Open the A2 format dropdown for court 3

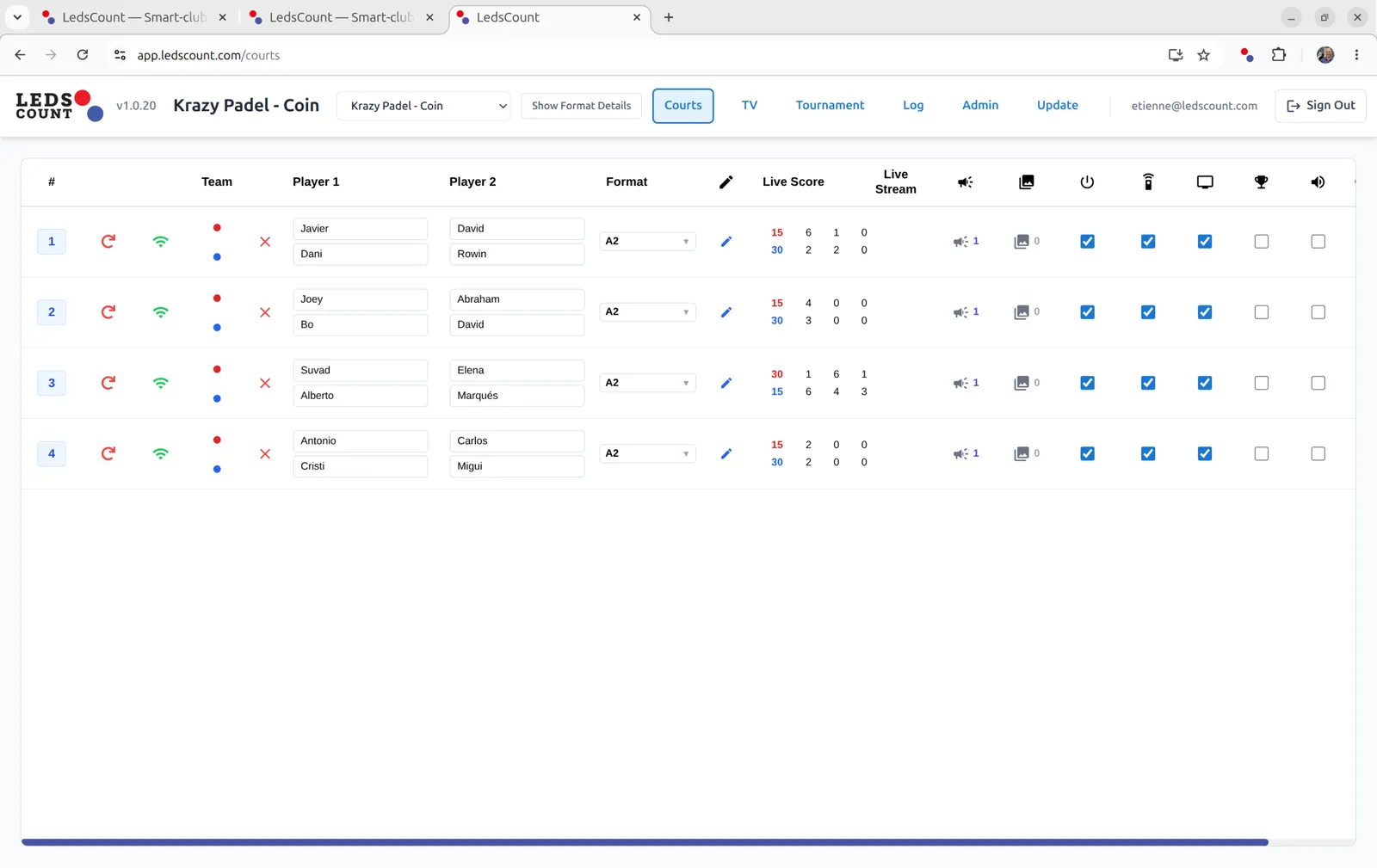647,383
